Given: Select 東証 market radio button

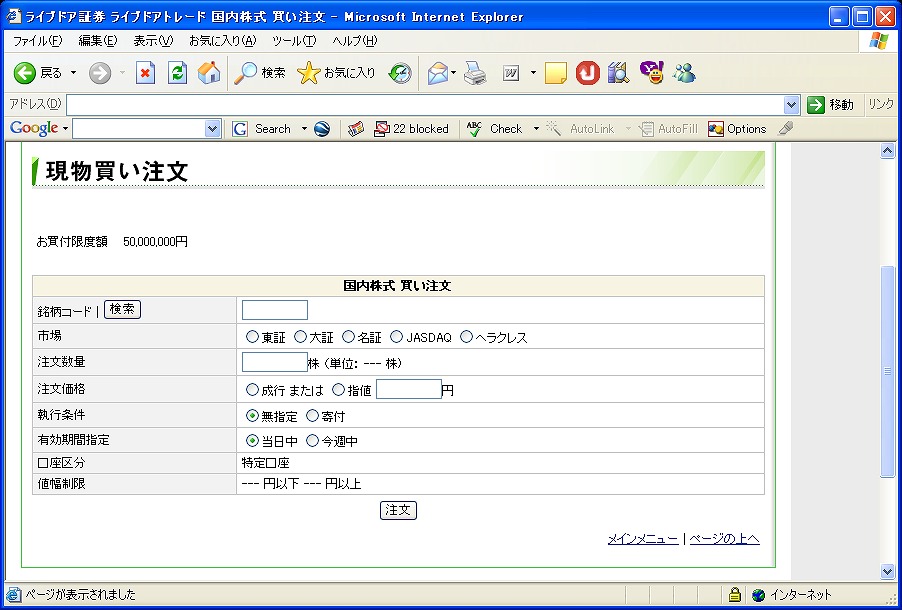Looking at the screenshot, I should click(252, 337).
